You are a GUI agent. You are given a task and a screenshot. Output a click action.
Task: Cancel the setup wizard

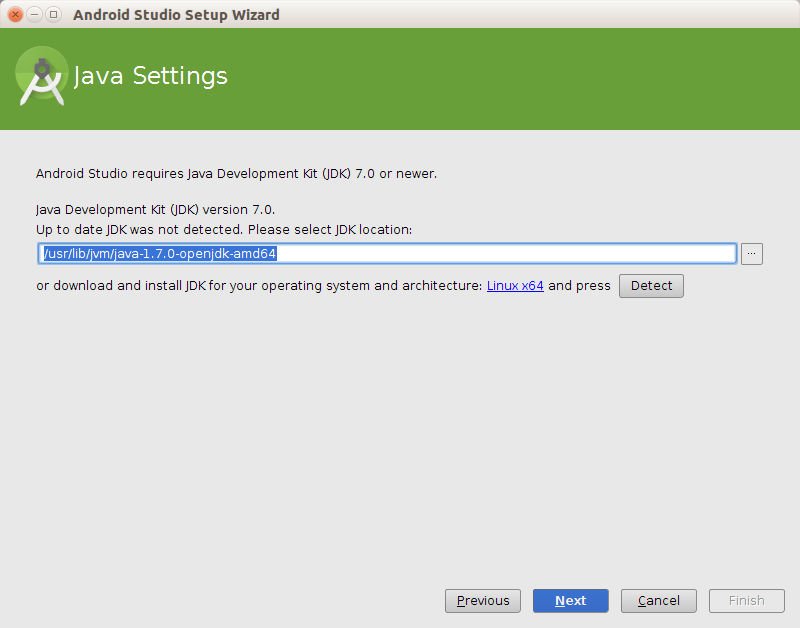point(658,600)
